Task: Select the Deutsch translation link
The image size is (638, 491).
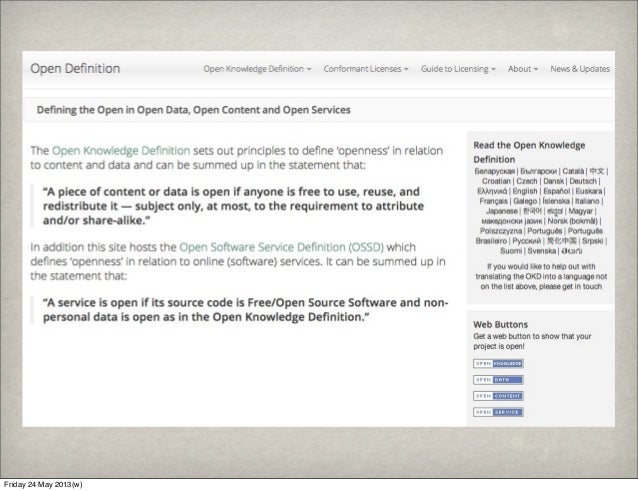Action: (583, 181)
